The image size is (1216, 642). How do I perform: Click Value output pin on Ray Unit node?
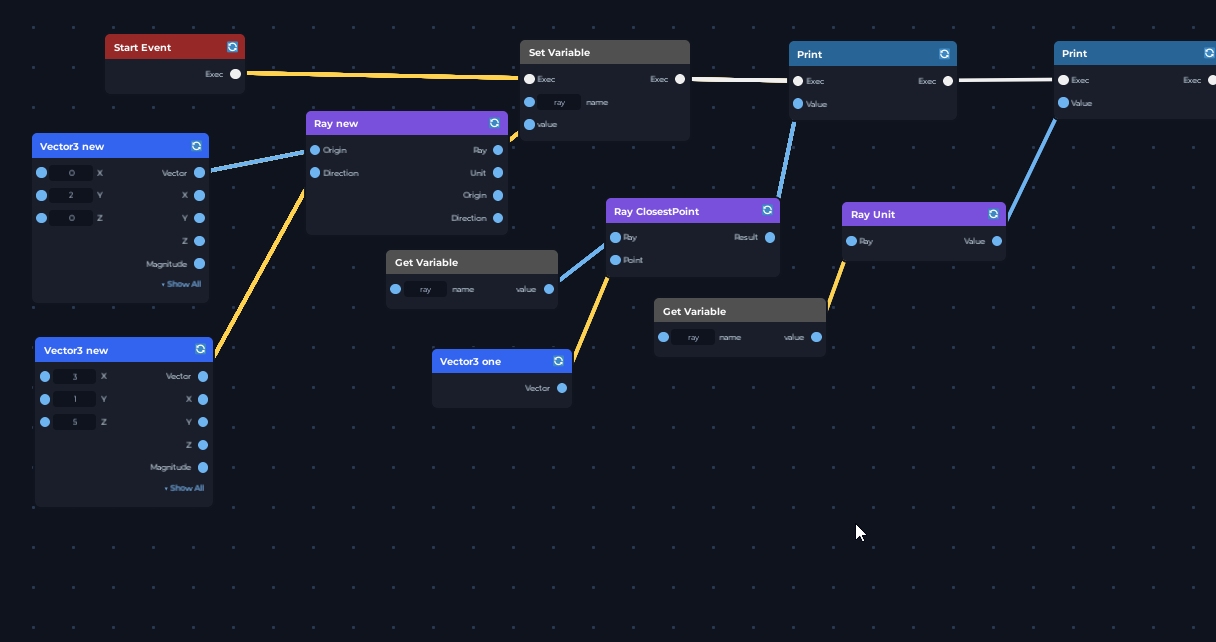coord(997,241)
